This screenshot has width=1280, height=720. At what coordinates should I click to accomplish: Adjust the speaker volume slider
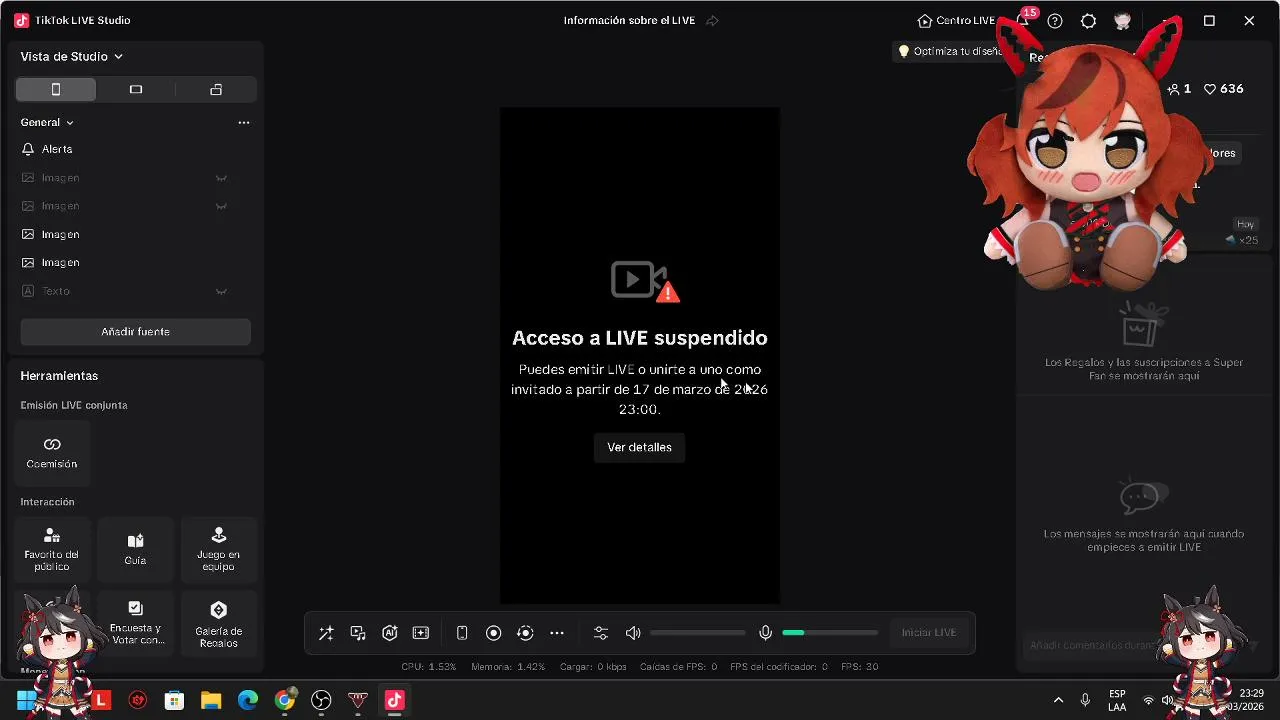(697, 633)
